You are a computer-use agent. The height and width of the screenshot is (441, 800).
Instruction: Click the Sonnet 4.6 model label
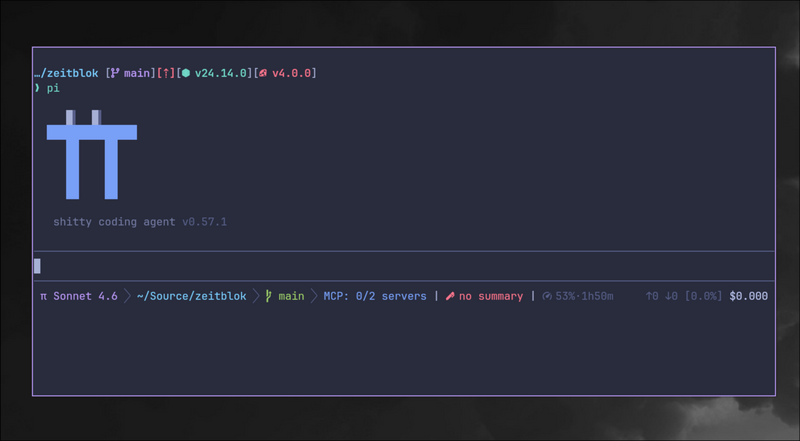point(85,297)
